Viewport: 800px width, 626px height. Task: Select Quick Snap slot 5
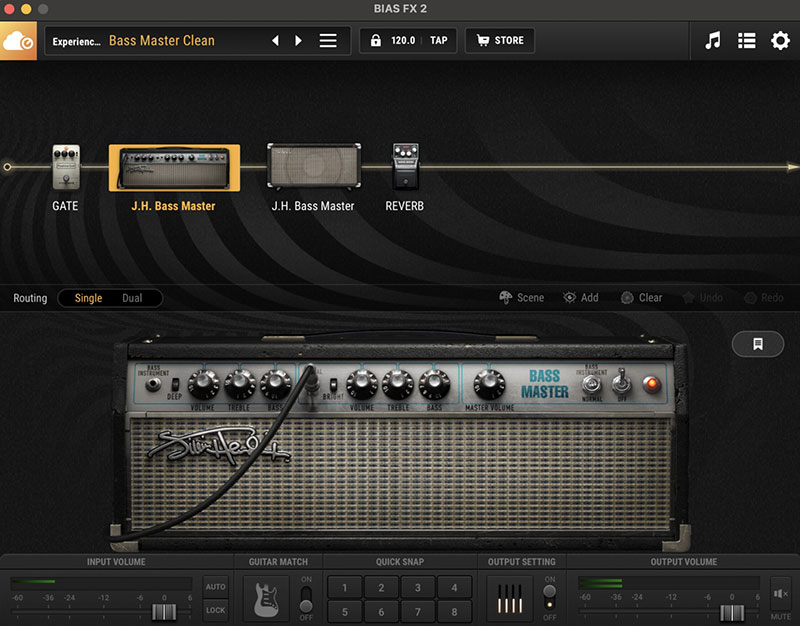(345, 612)
